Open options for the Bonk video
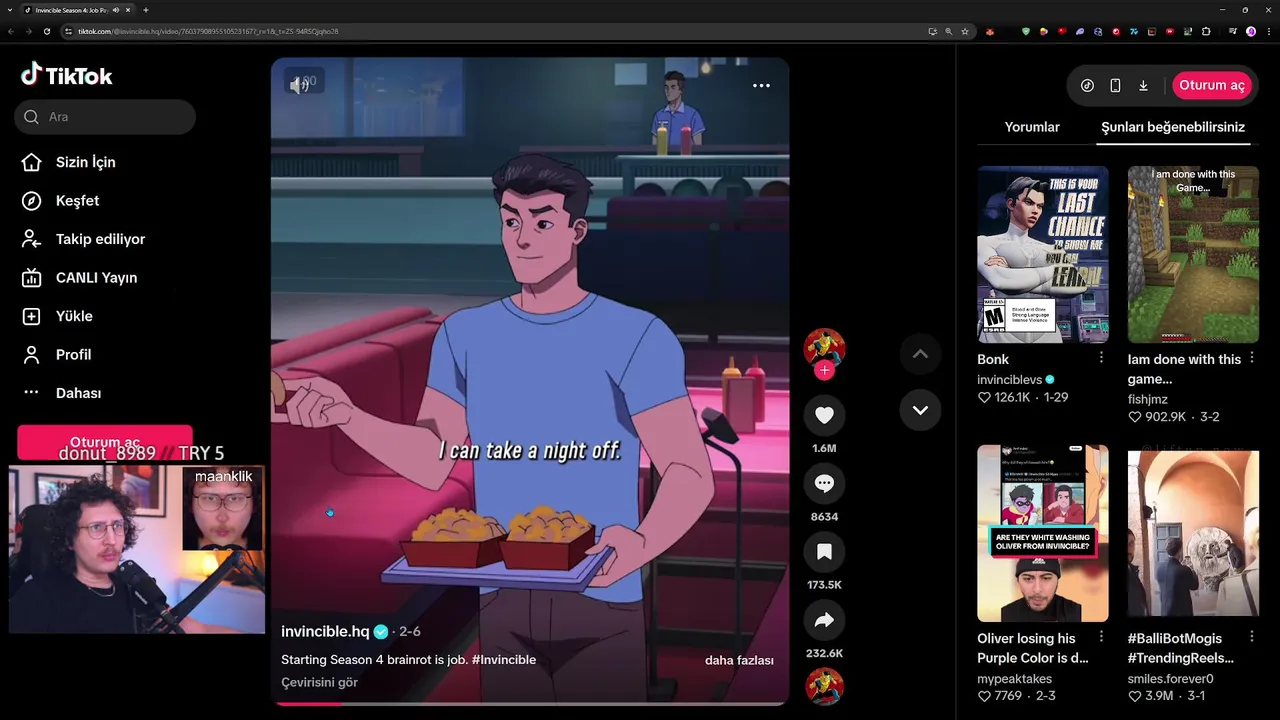The height and width of the screenshot is (720, 1280). coord(1101,358)
